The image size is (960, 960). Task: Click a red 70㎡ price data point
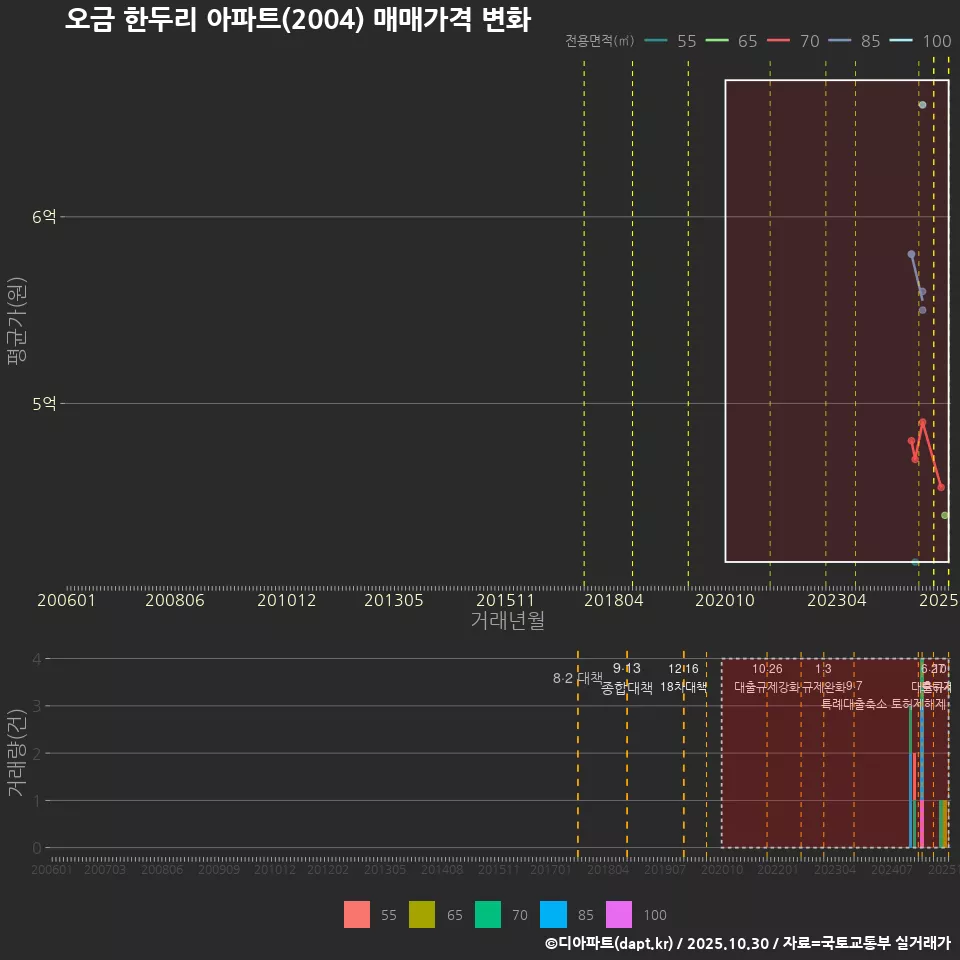(x=921, y=424)
